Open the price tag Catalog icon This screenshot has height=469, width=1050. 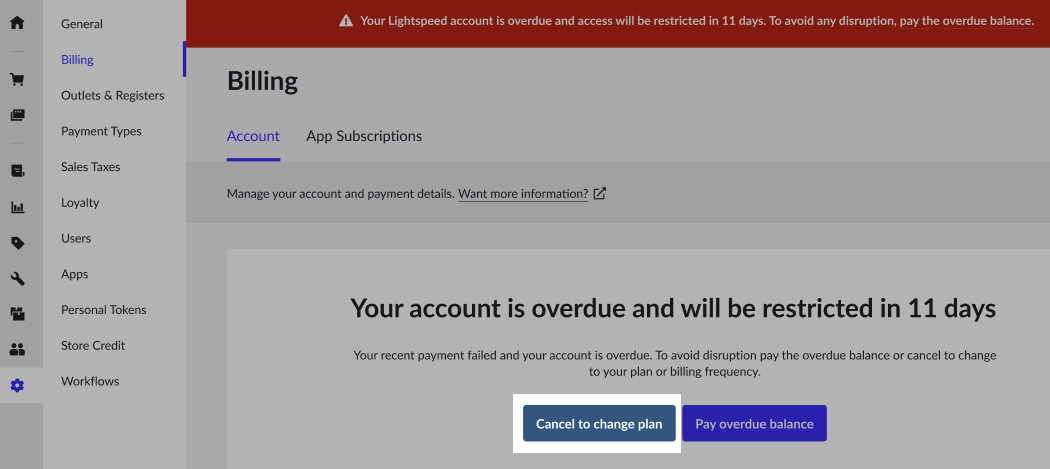(17, 243)
